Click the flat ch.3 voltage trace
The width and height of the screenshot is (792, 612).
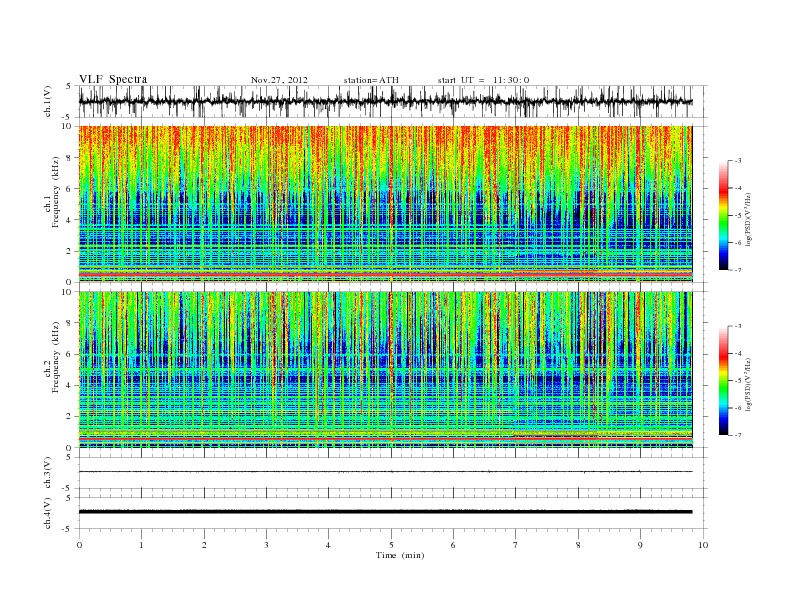click(x=385, y=472)
